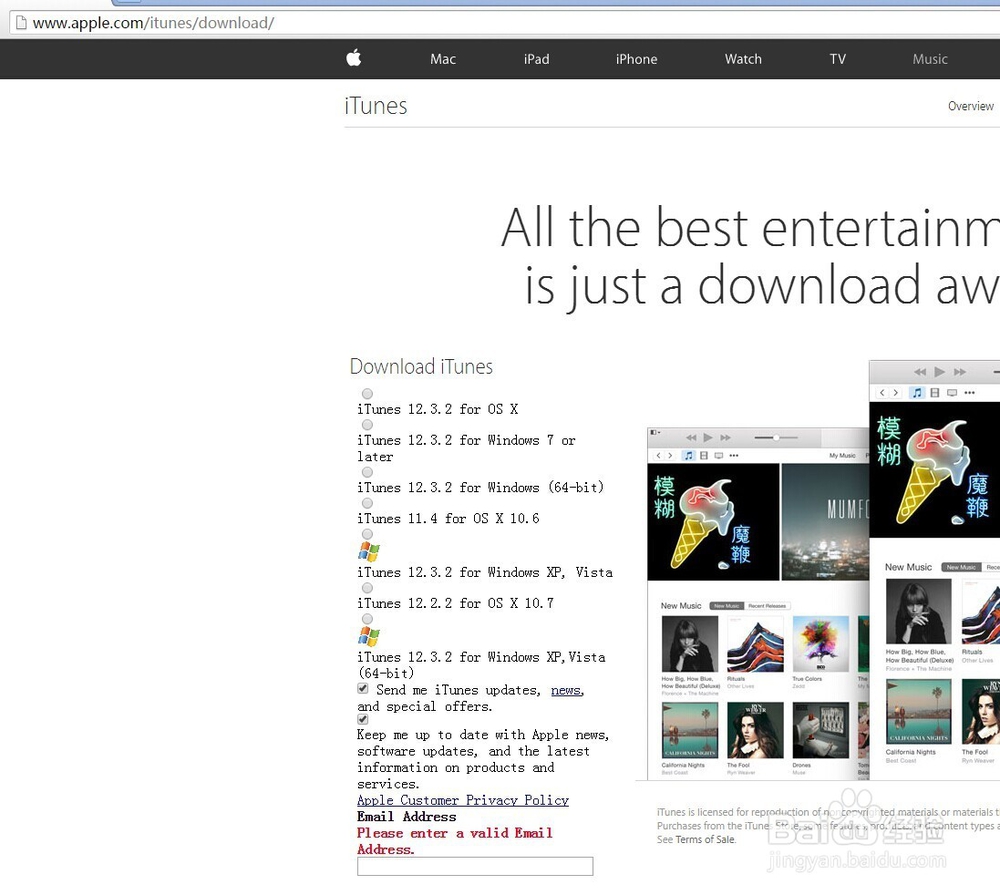Select iTunes 12.3.2 for OS X radio button
Viewport: 1000px width, 895px height.
tap(367, 394)
